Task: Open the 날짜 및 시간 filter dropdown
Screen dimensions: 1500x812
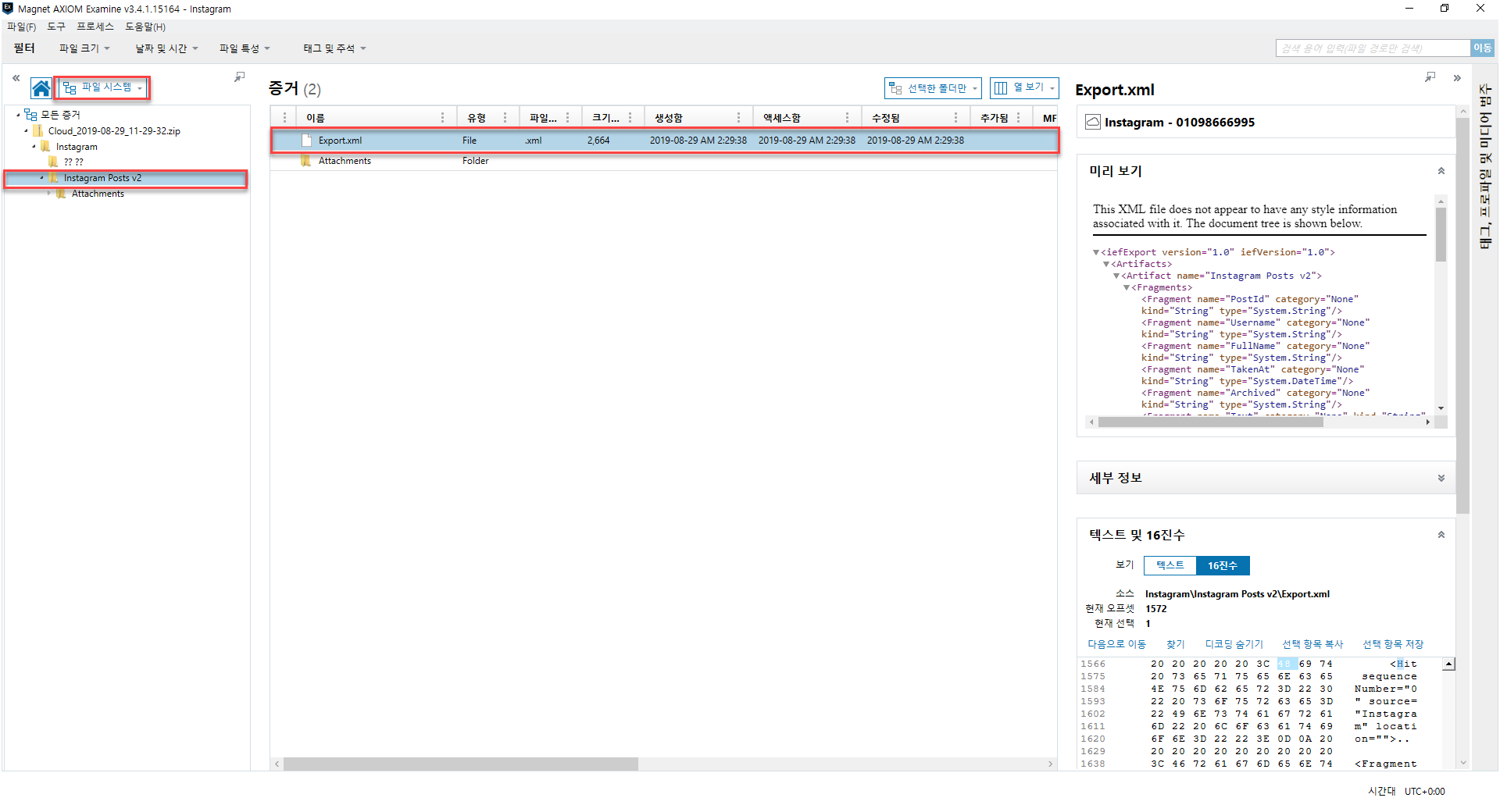Action: (x=166, y=48)
